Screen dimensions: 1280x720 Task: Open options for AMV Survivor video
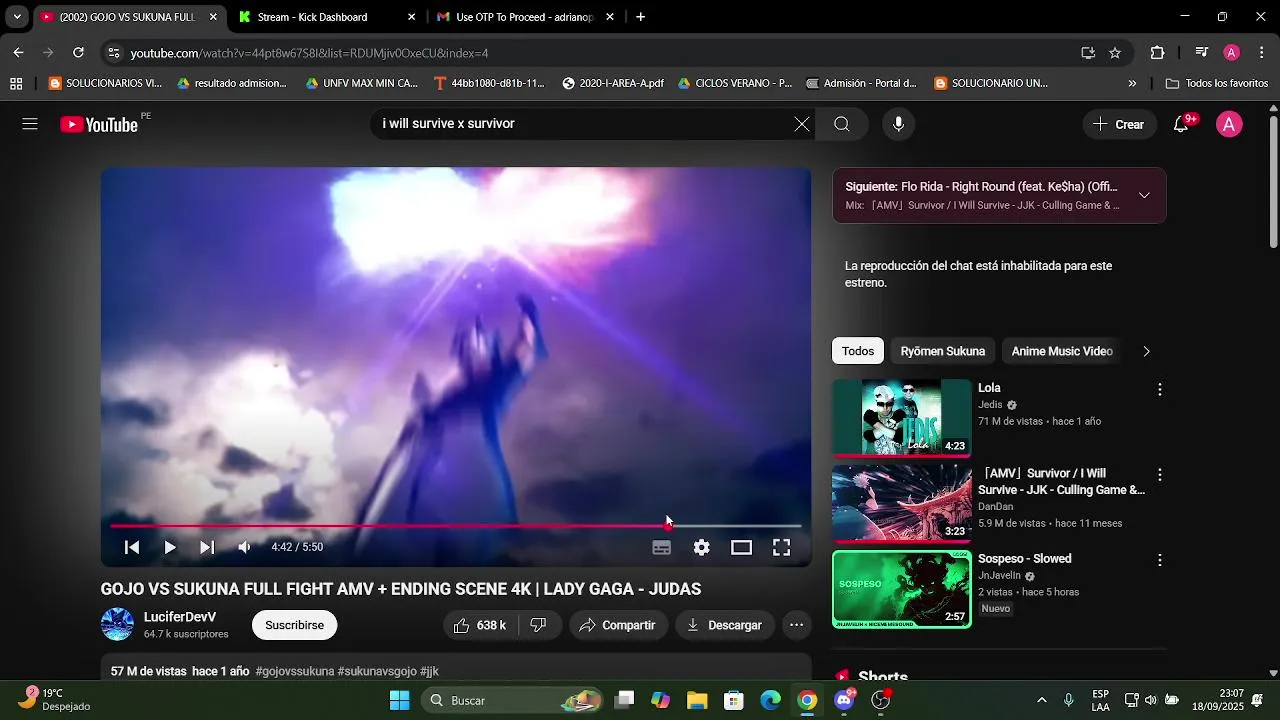[x=1160, y=475]
